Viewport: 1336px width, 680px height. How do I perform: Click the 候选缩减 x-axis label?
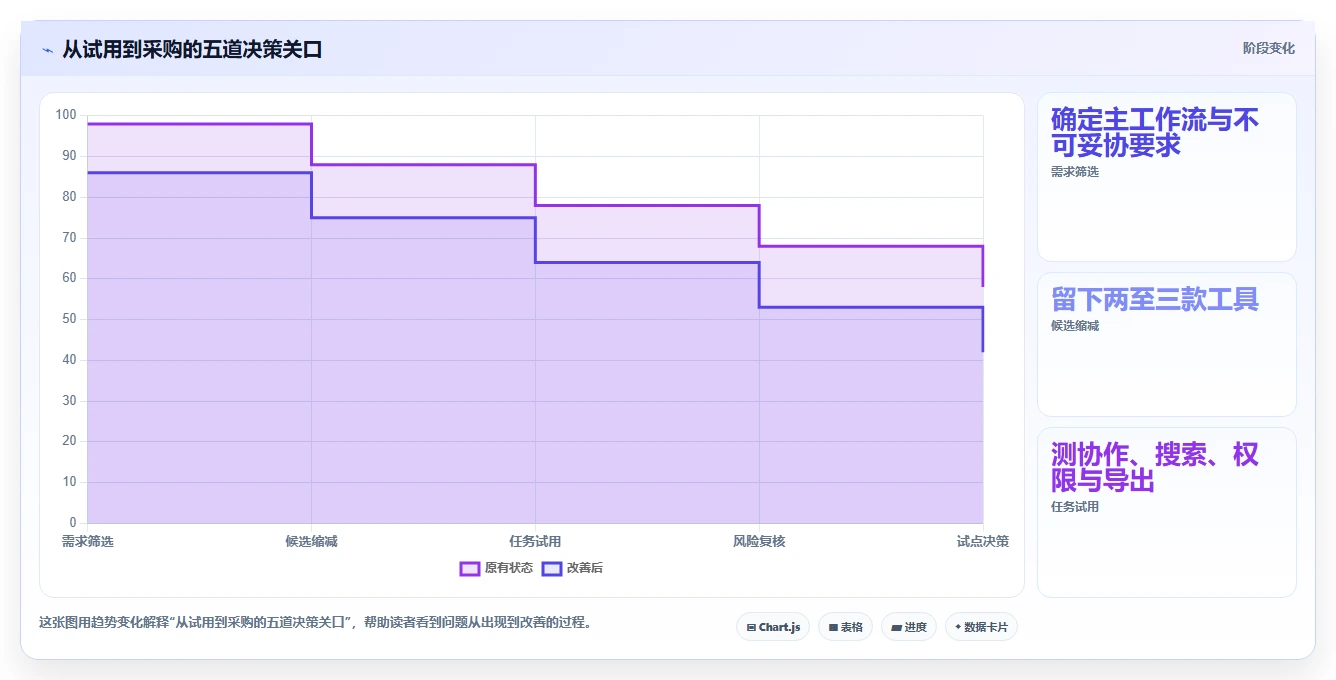point(312,541)
